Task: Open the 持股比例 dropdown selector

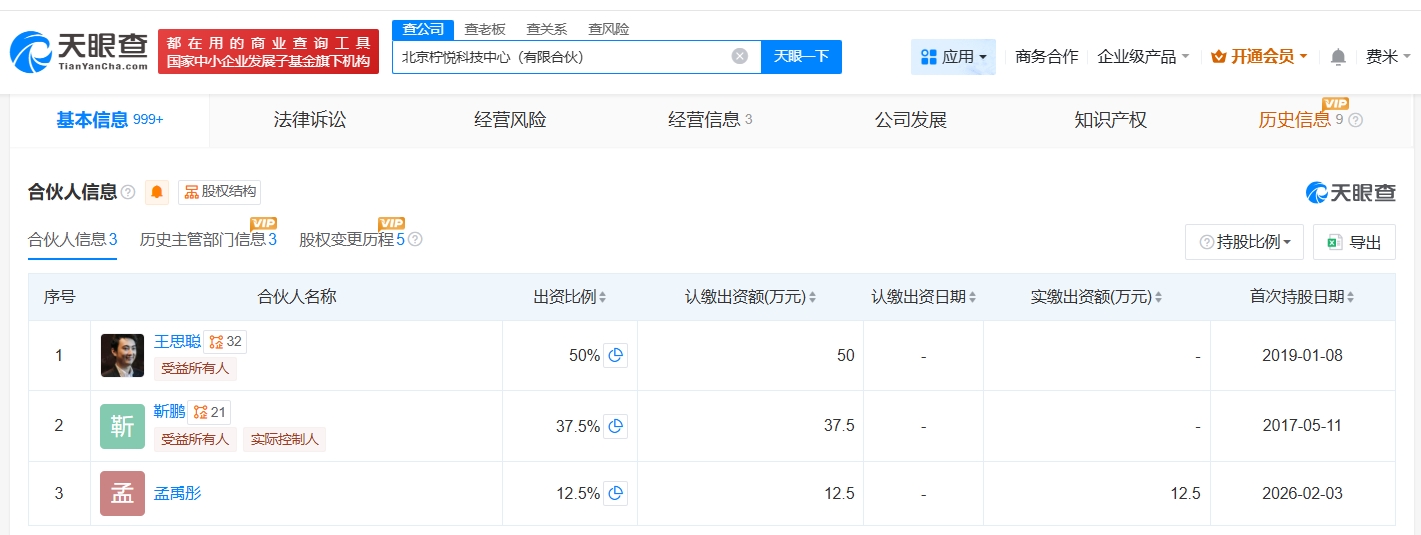Action: (1244, 242)
